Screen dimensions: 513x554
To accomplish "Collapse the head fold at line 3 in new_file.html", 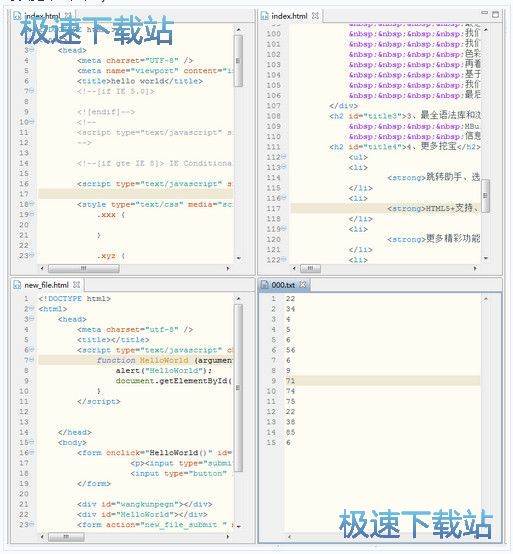I will 32,319.
